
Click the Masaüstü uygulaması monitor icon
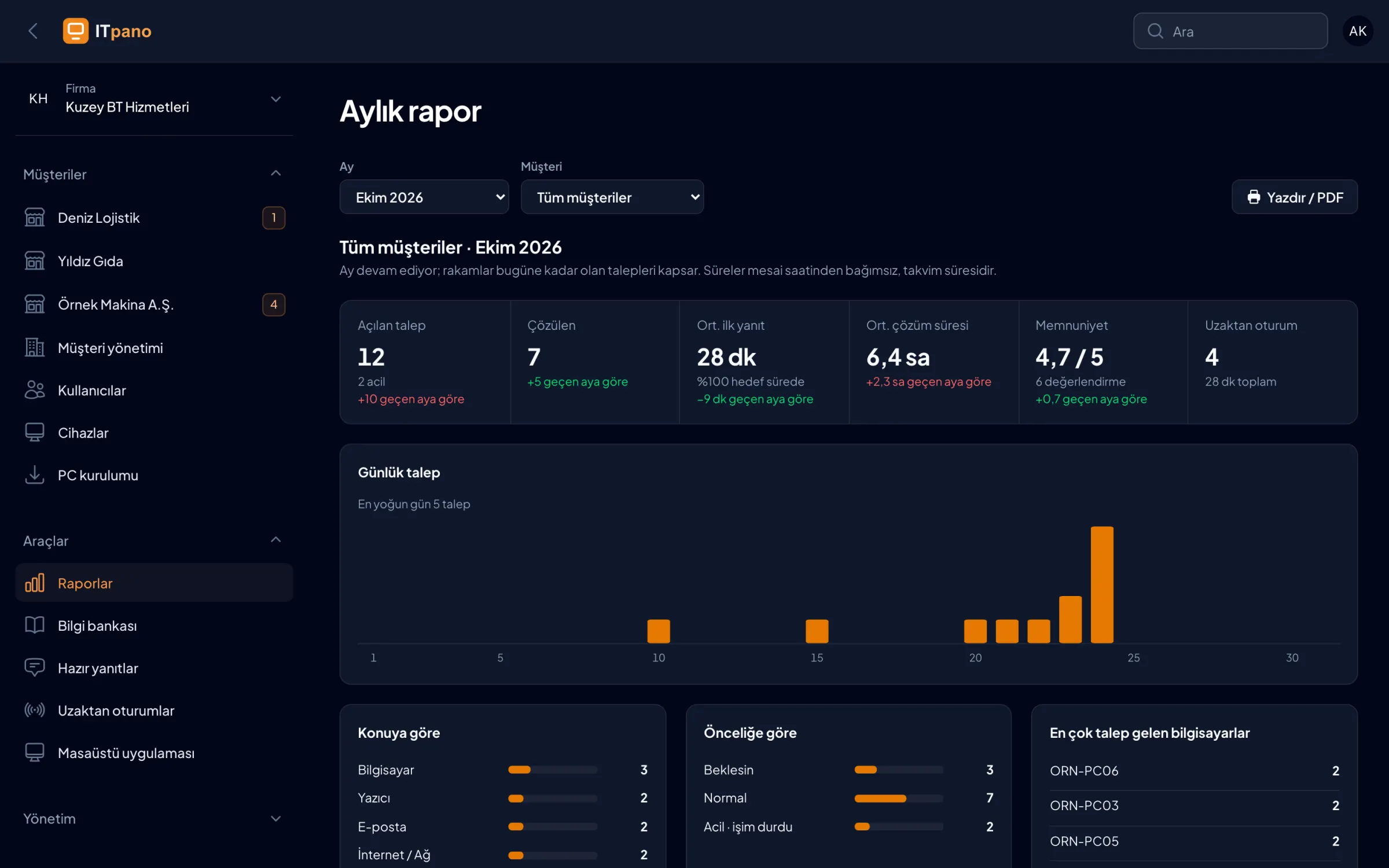coord(35,753)
